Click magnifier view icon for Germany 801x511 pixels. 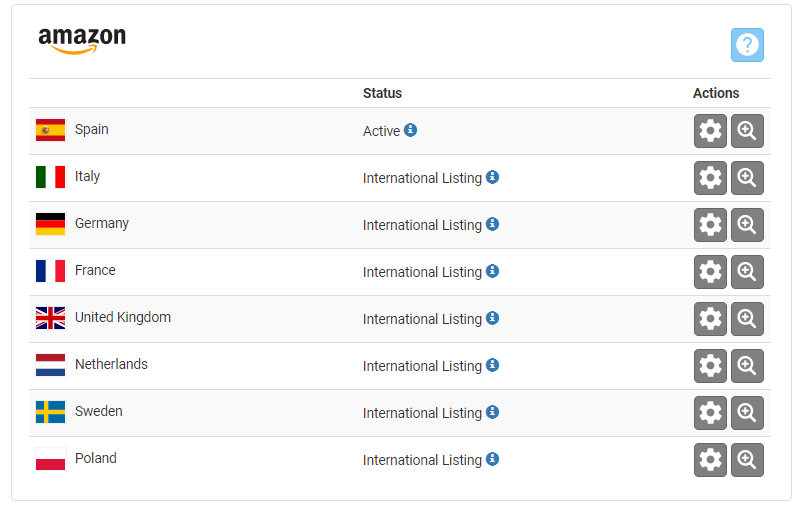click(x=747, y=225)
